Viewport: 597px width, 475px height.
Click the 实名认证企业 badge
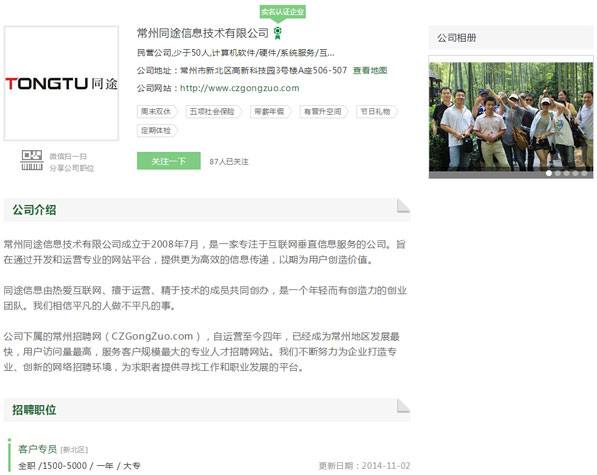click(283, 13)
